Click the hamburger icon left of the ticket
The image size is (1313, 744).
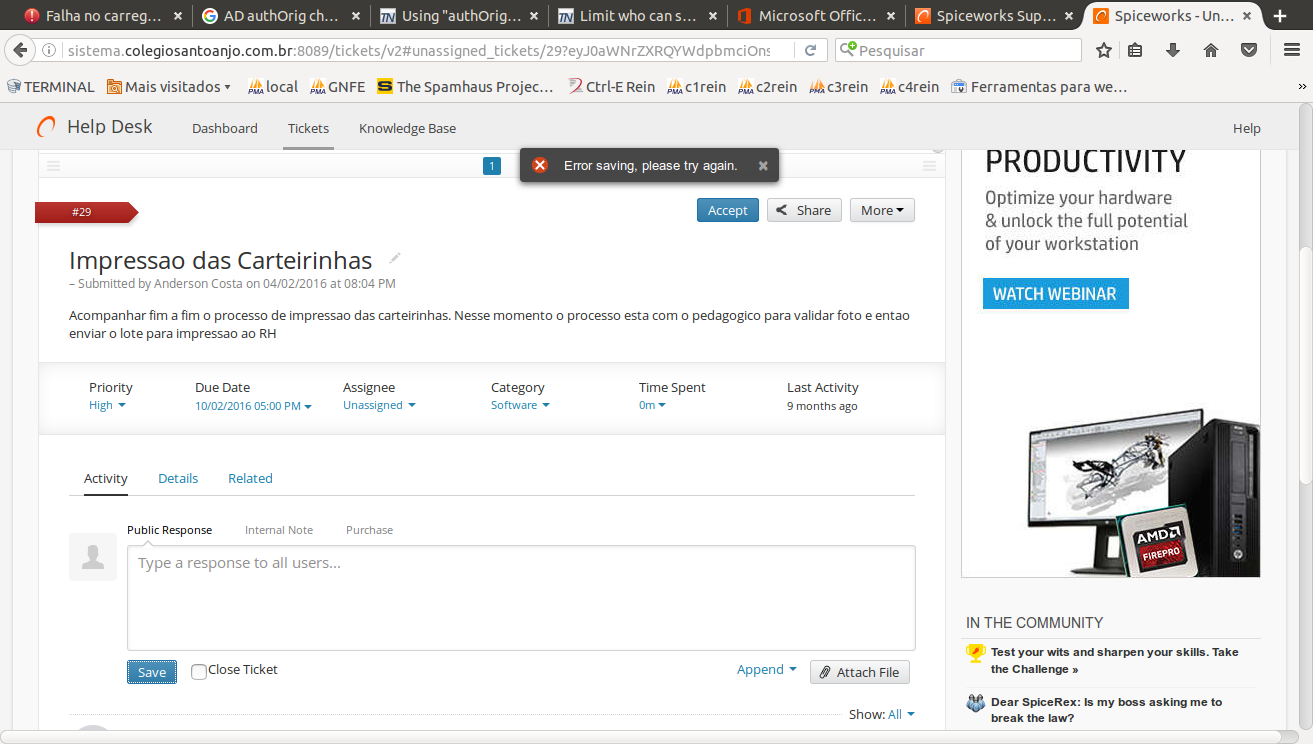[52, 166]
